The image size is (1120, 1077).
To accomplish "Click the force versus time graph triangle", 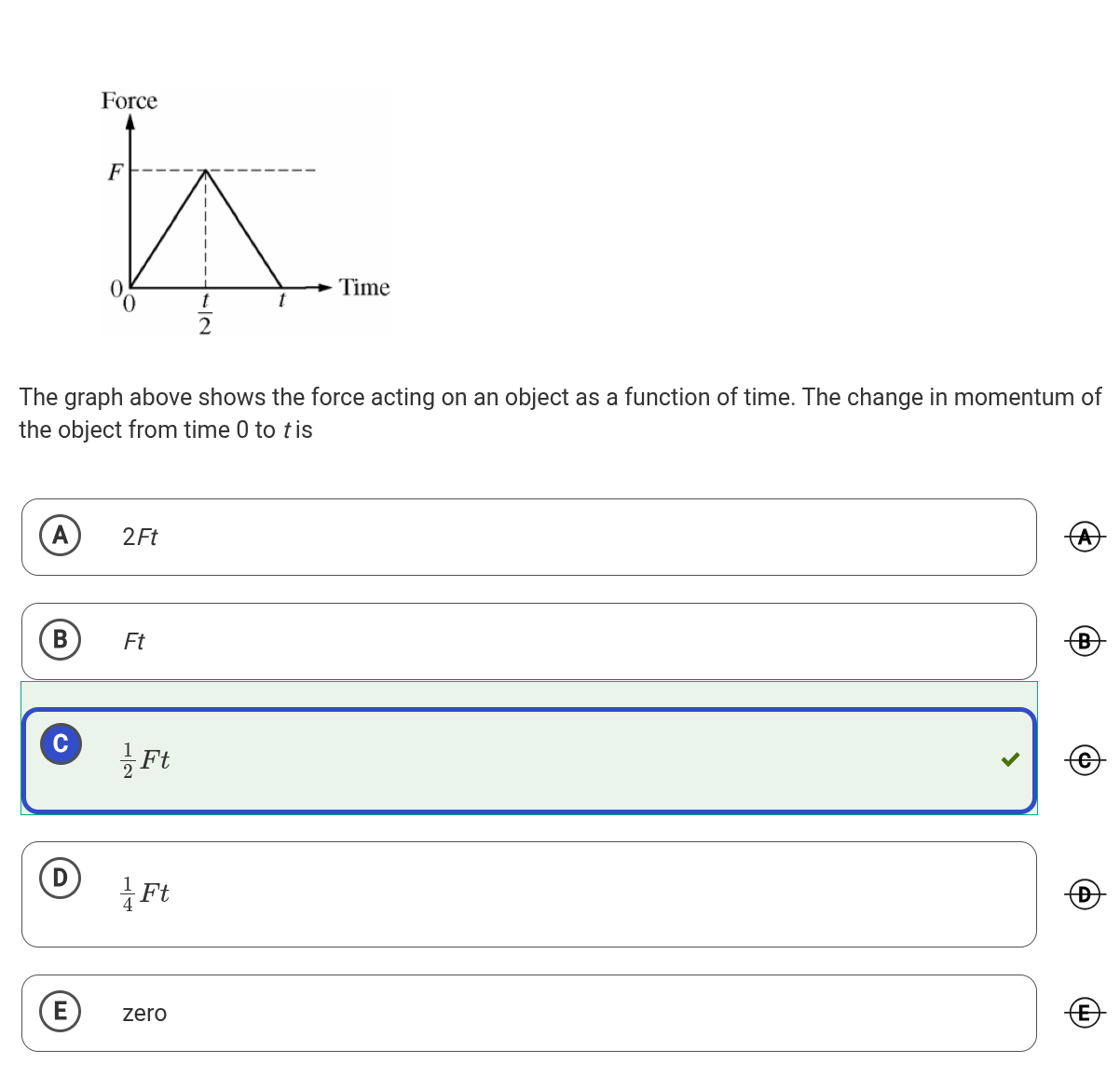I will point(206,242).
